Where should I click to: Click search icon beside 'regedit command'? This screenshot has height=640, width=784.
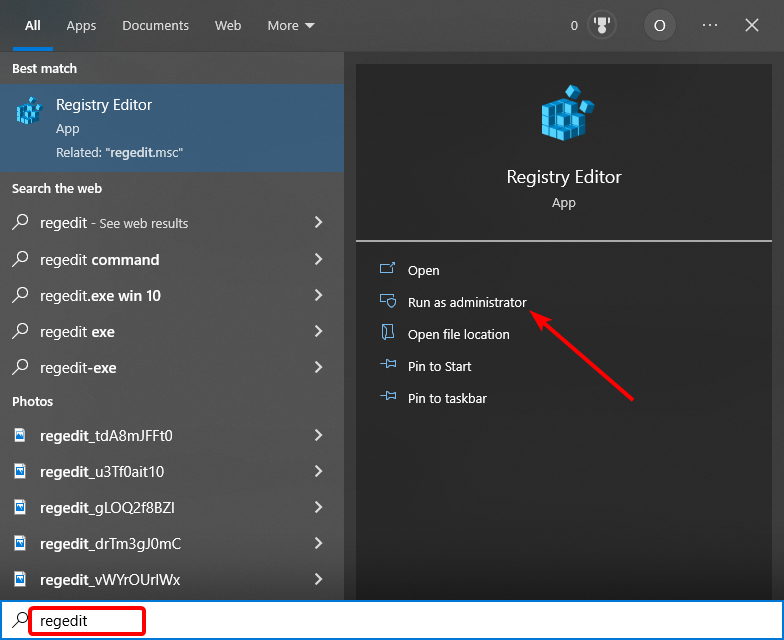pyautogui.click(x=20, y=258)
